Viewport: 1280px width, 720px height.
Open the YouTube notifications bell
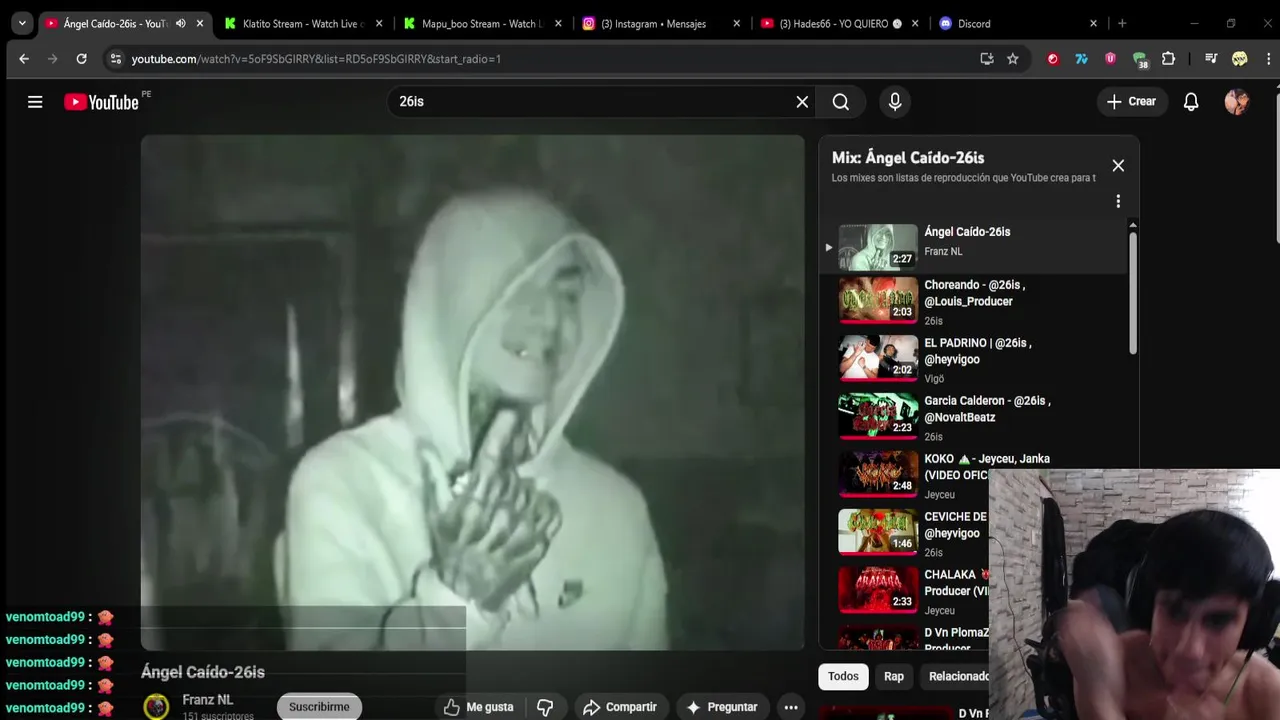coord(1191,102)
